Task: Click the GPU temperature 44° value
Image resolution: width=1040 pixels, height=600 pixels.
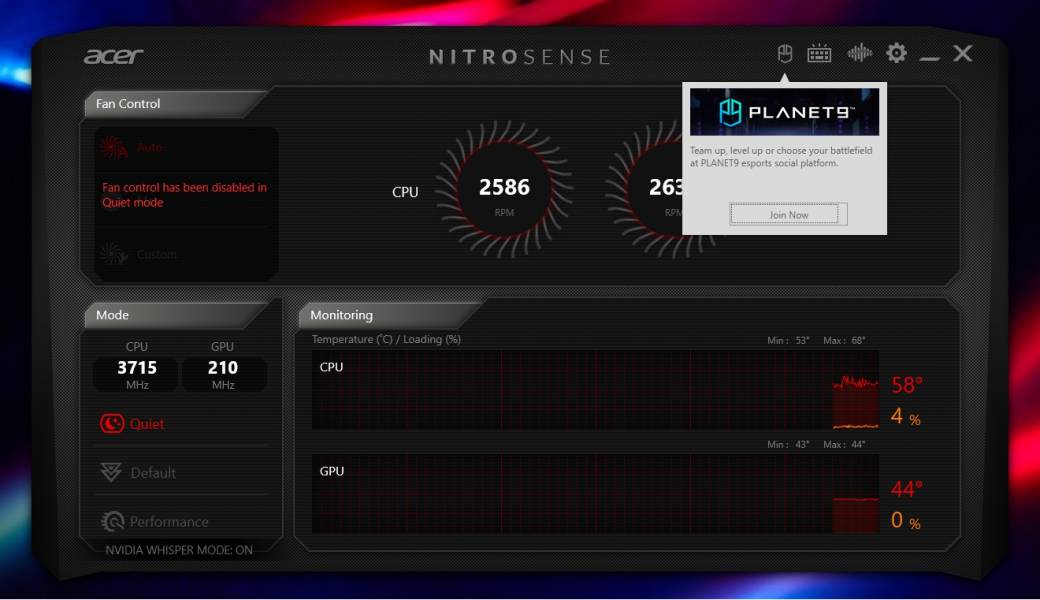Action: coord(907,489)
